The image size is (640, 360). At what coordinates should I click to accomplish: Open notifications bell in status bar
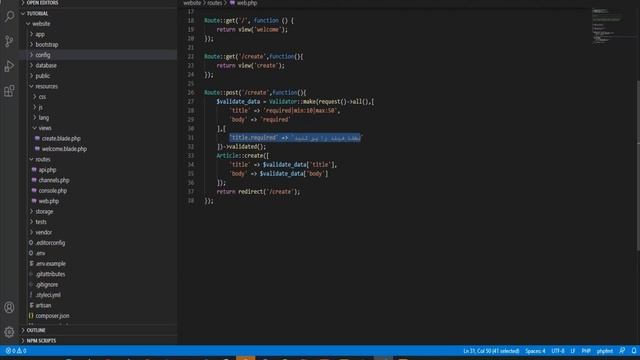tap(633, 351)
